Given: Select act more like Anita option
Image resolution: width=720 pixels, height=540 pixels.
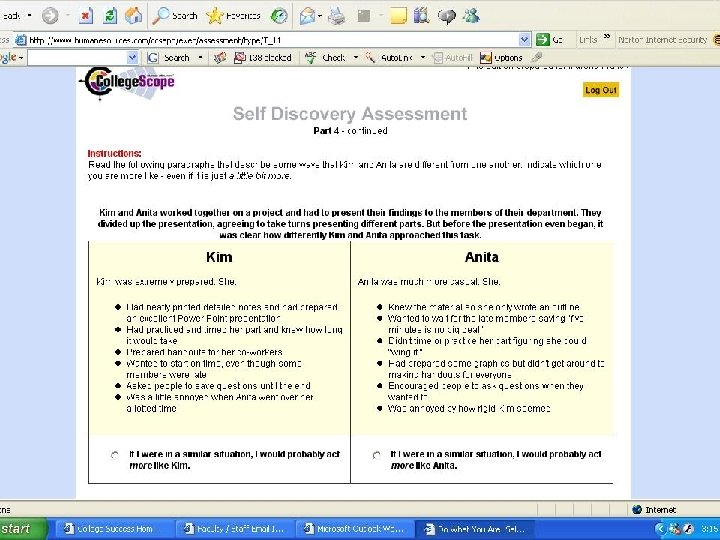Looking at the screenshot, I should pyautogui.click(x=377, y=455).
